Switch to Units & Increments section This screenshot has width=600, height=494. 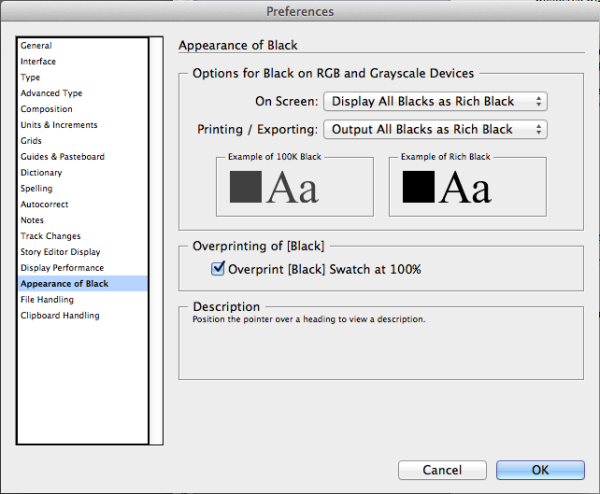(59, 125)
